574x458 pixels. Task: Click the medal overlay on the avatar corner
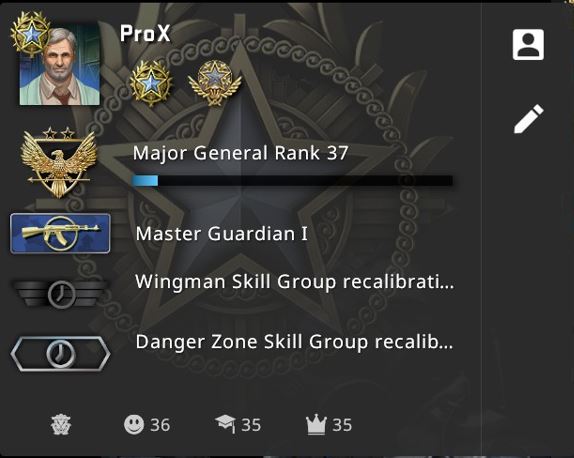(31, 33)
